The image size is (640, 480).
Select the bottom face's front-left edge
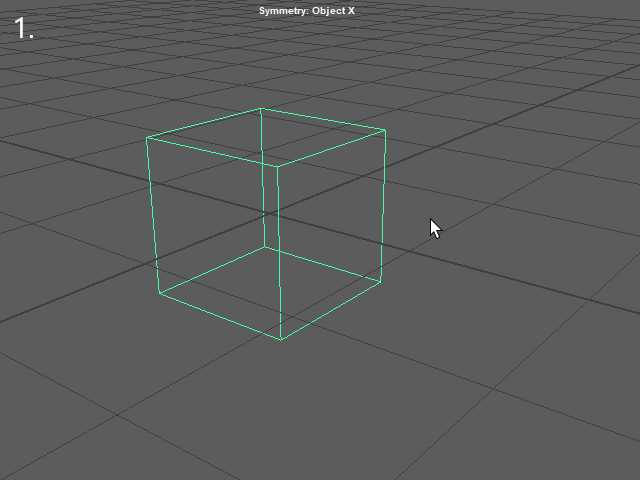pos(220,316)
